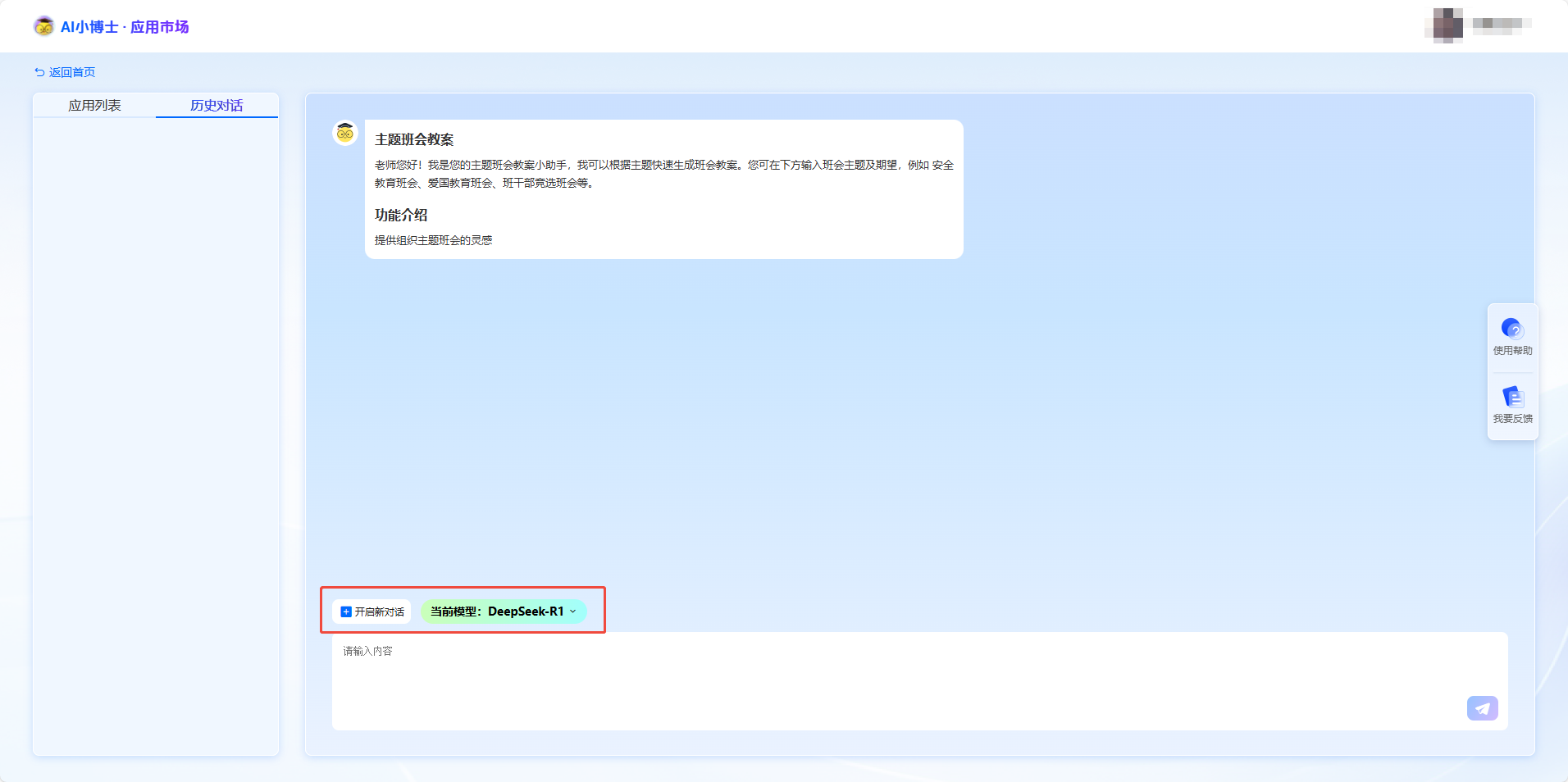Select the 历史对话 tab

point(217,105)
